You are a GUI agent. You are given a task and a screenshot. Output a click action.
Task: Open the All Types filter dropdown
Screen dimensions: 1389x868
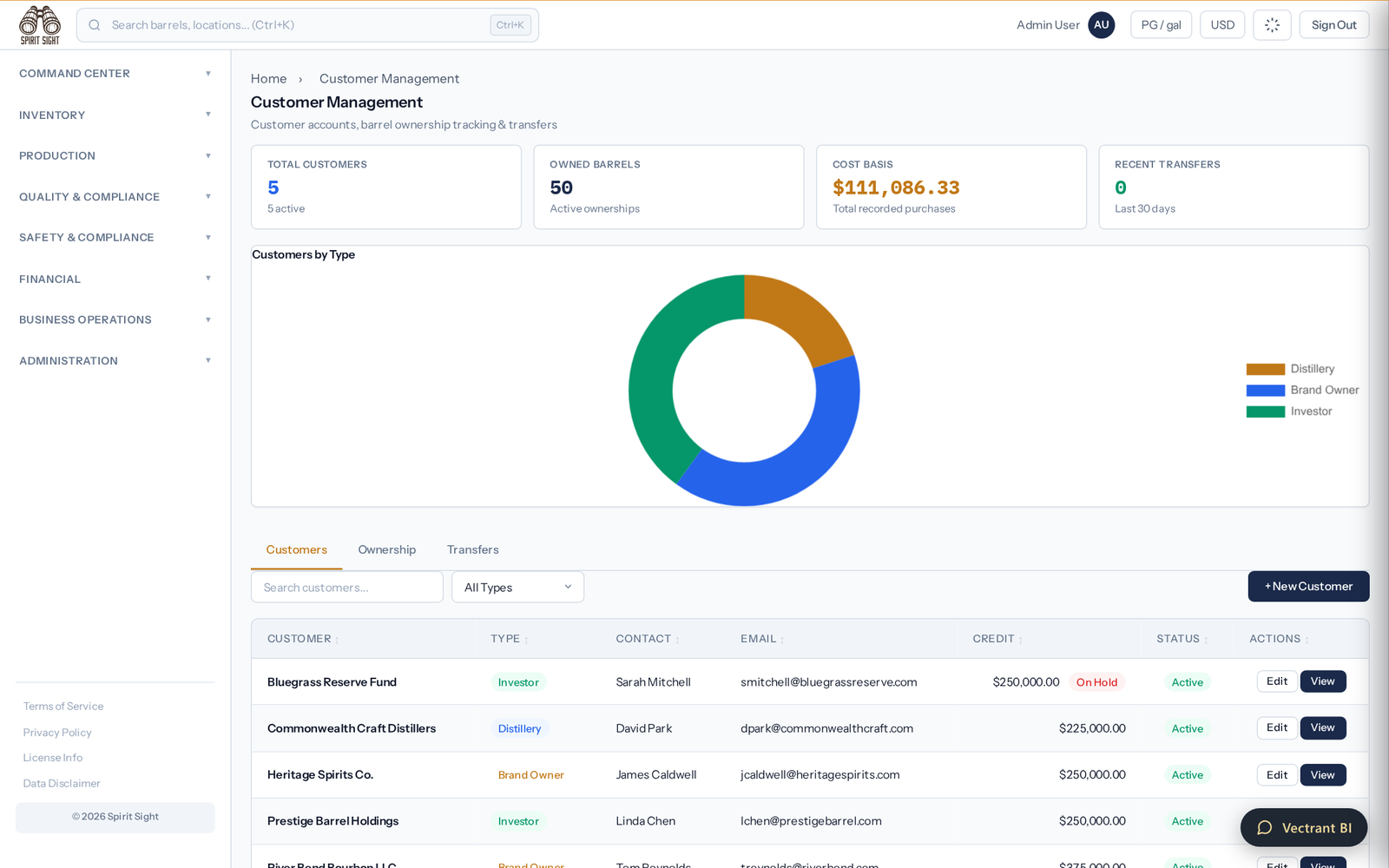517,587
